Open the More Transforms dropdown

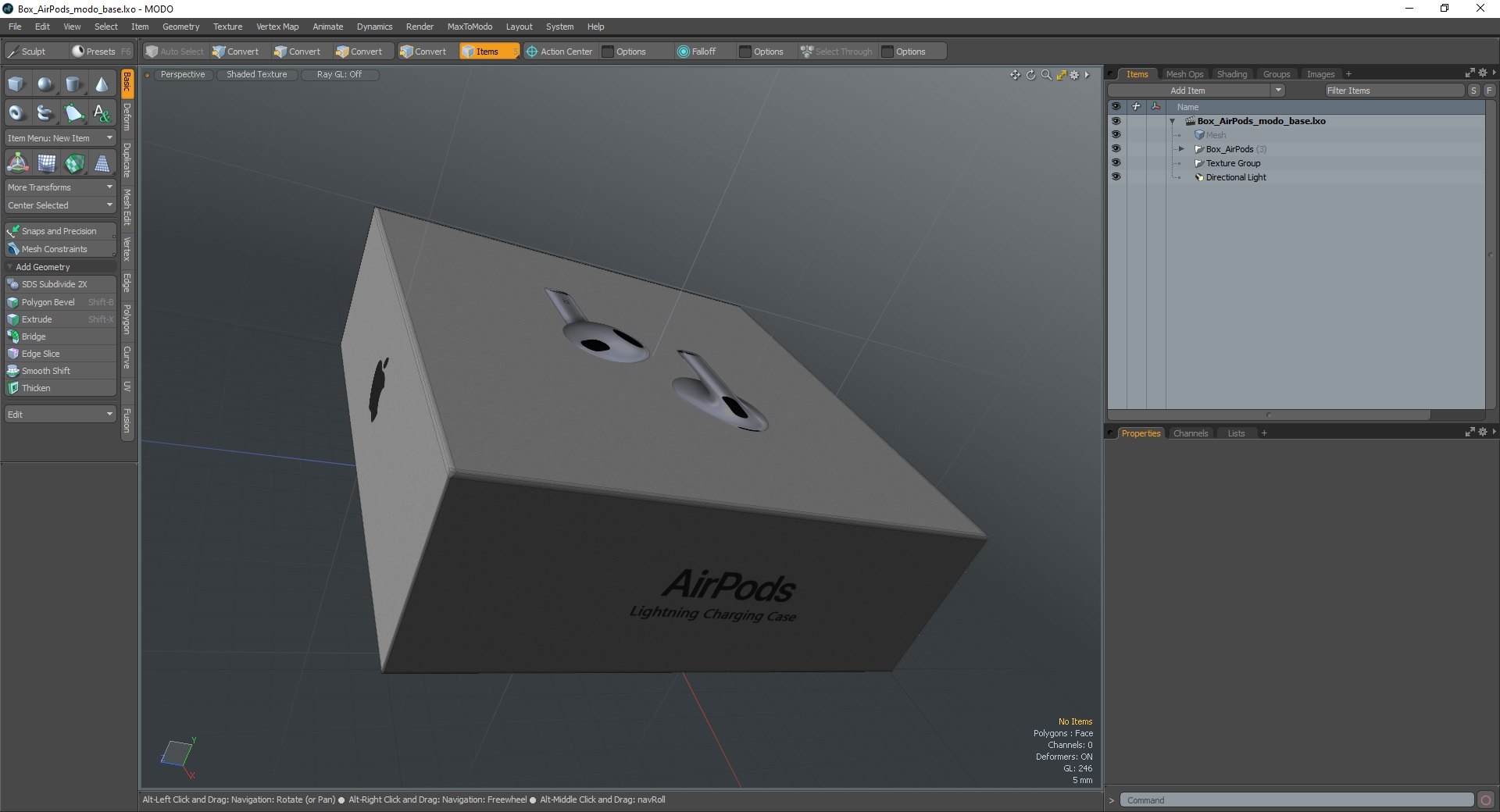coord(60,187)
